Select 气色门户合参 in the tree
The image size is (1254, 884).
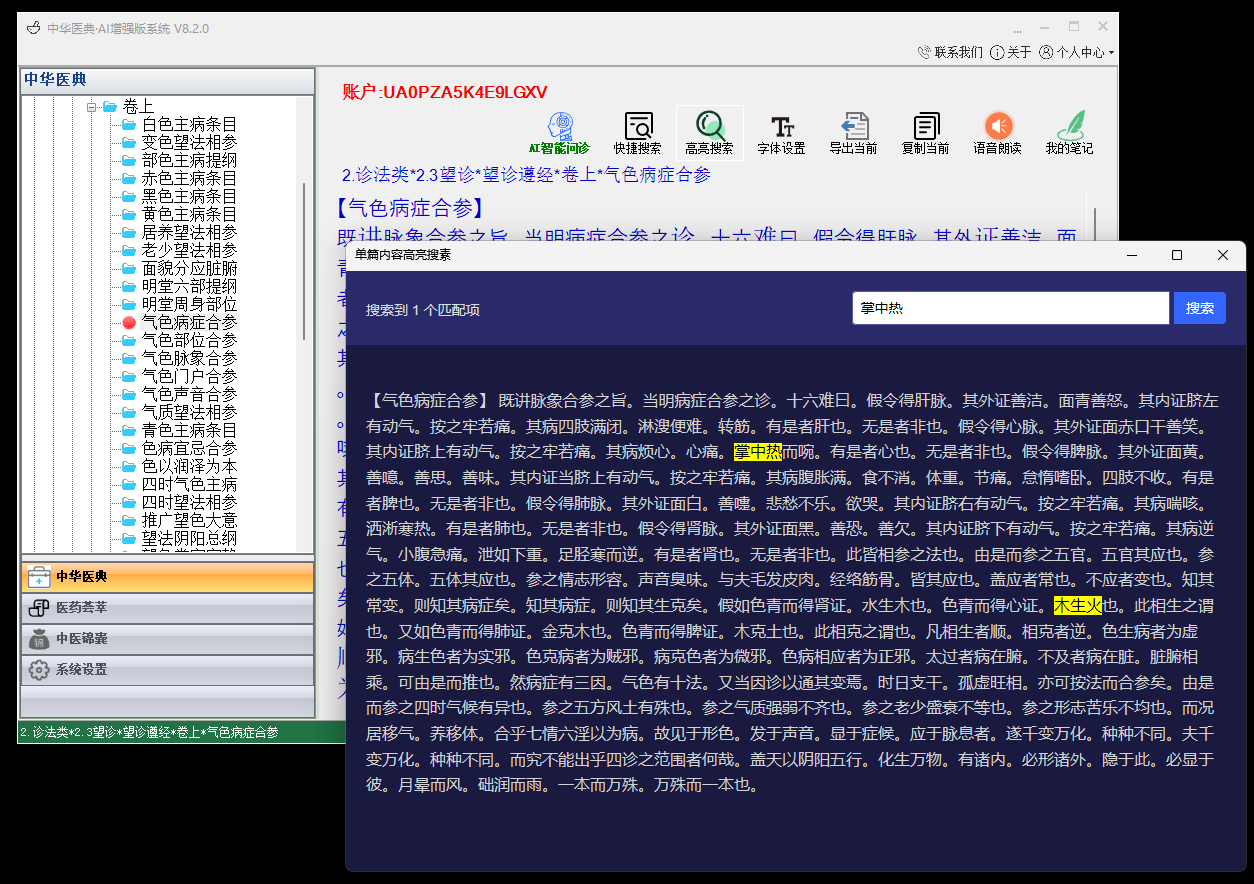click(189, 376)
